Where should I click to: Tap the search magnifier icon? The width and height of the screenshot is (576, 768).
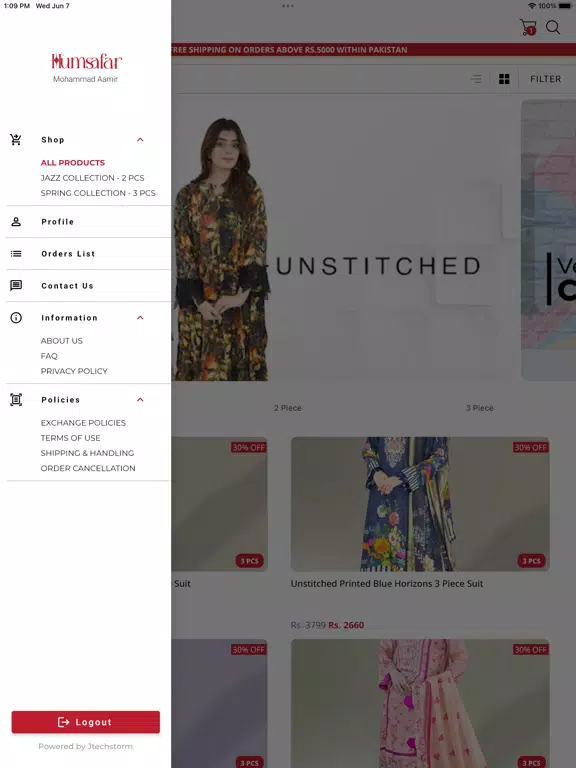(x=553, y=27)
